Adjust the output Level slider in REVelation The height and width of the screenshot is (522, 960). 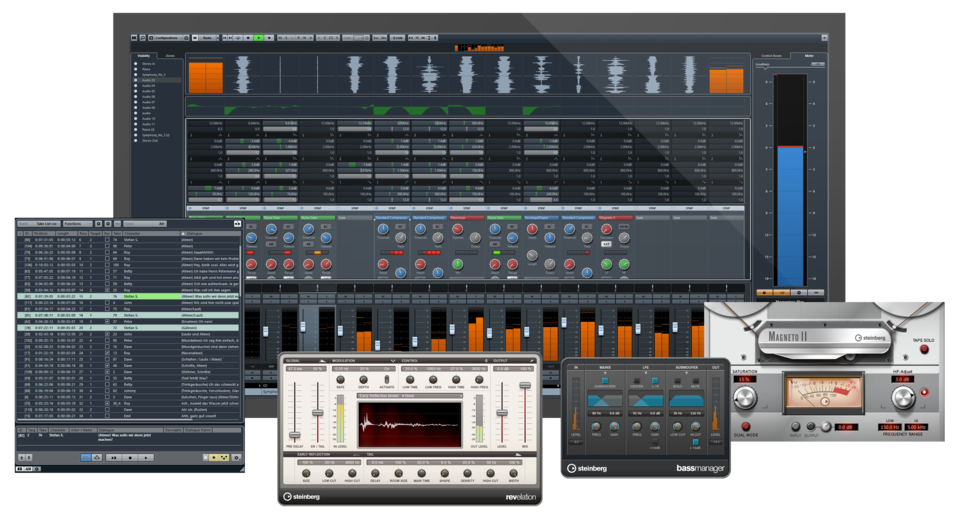(502, 412)
